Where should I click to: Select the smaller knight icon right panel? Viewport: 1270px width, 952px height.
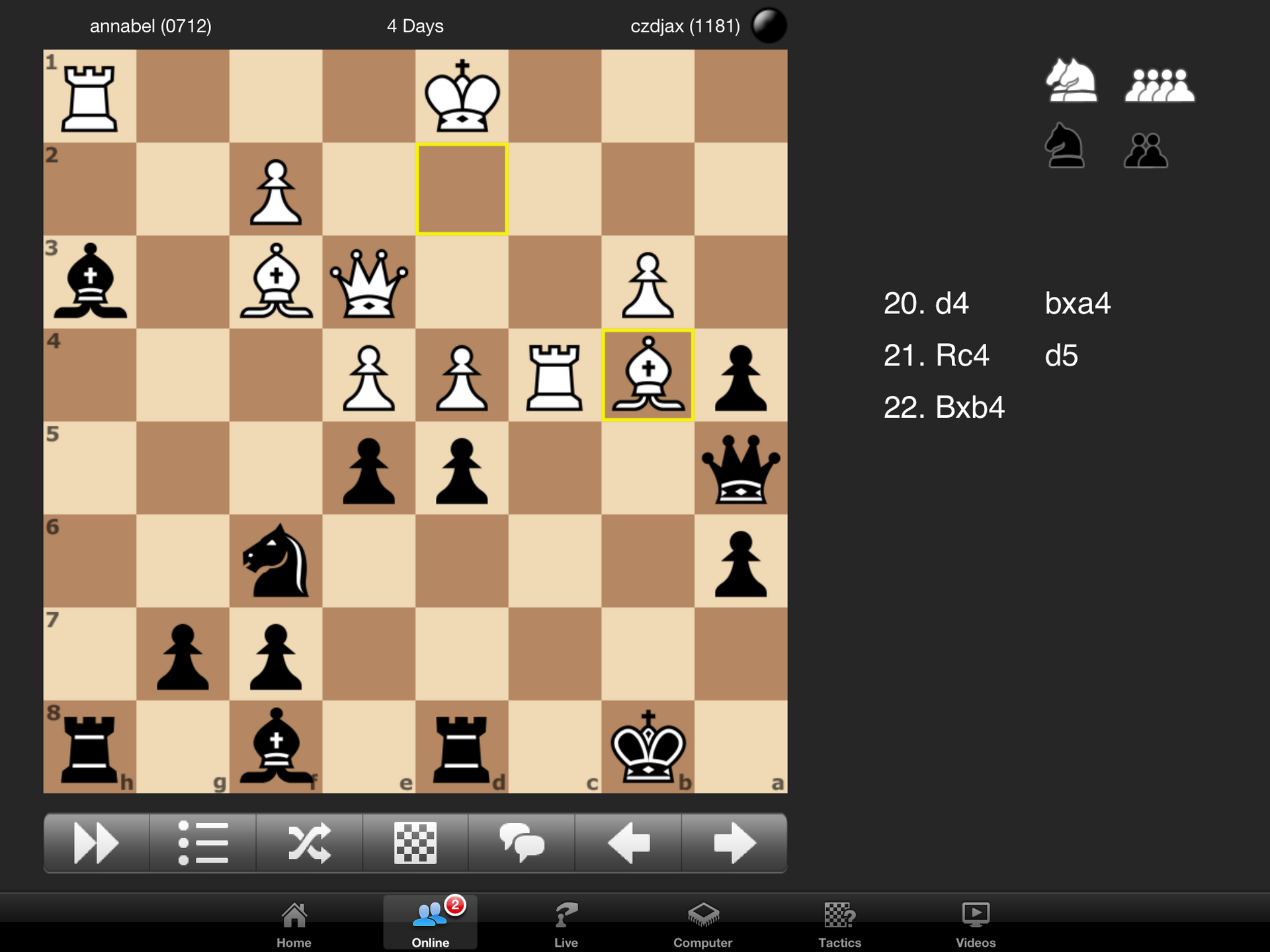coord(1062,148)
